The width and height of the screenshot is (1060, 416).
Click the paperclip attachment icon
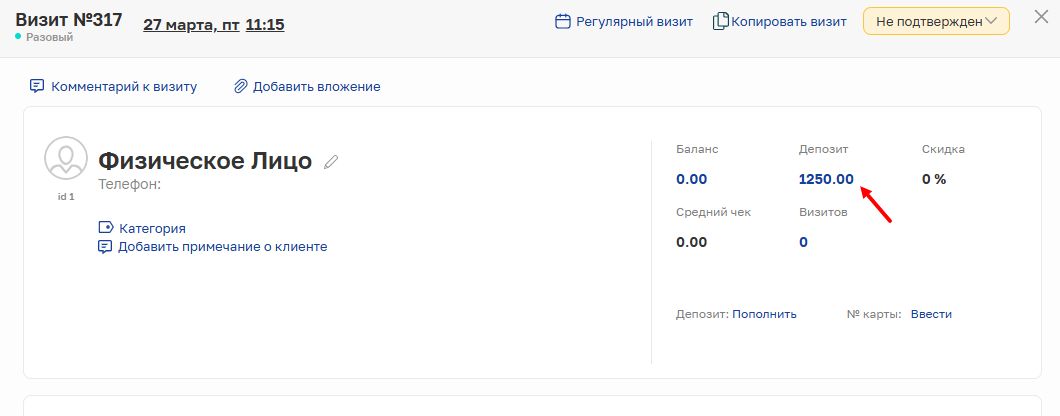(240, 86)
